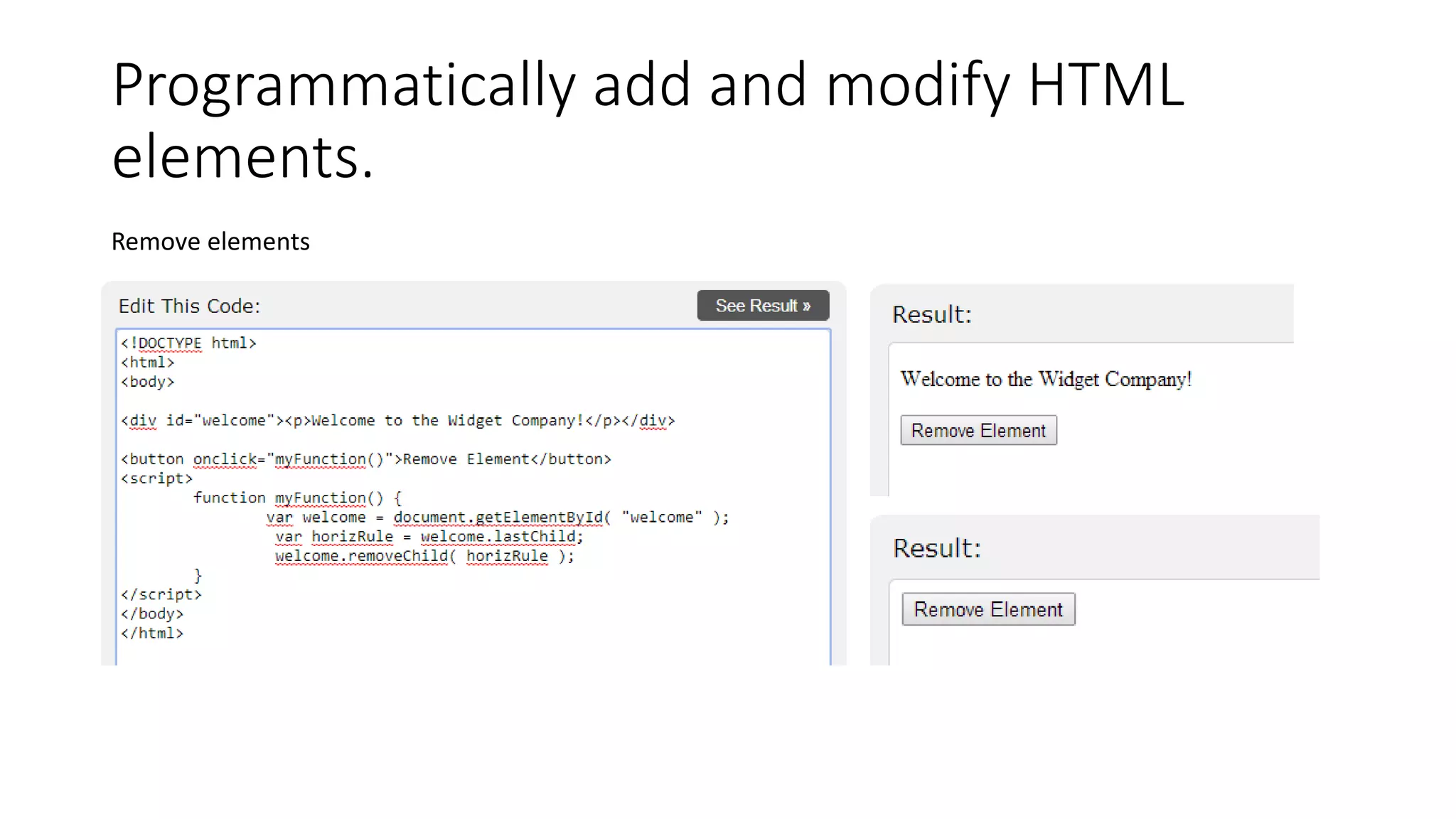Image resolution: width=1456 pixels, height=819 pixels.
Task: Click the opening <body> tag line
Action: point(148,382)
